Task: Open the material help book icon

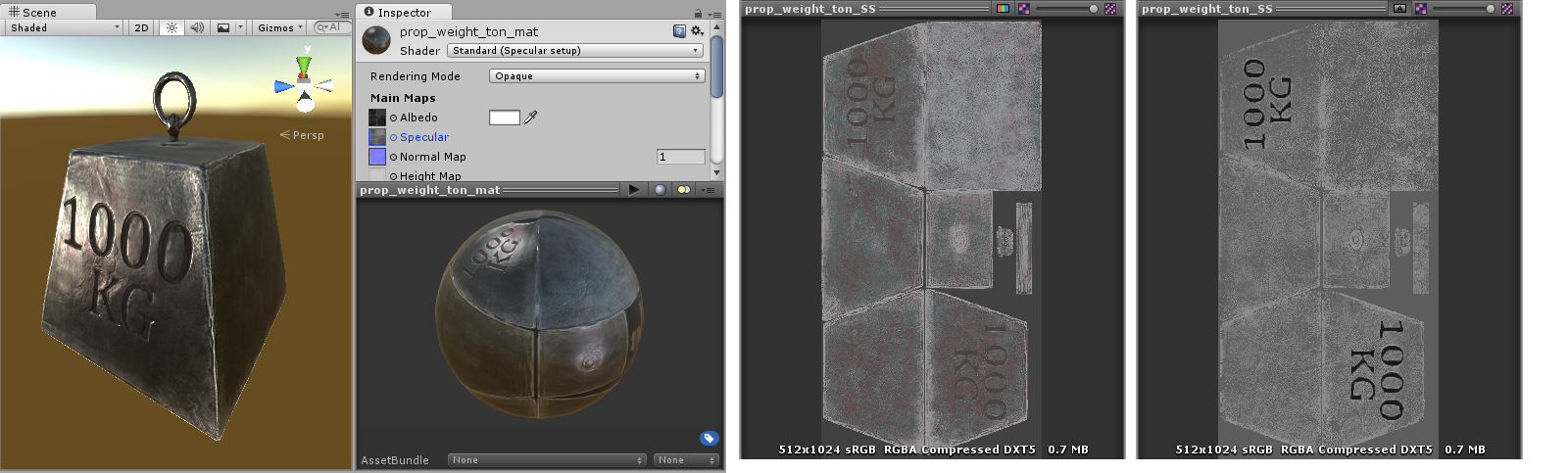Action: tap(680, 31)
